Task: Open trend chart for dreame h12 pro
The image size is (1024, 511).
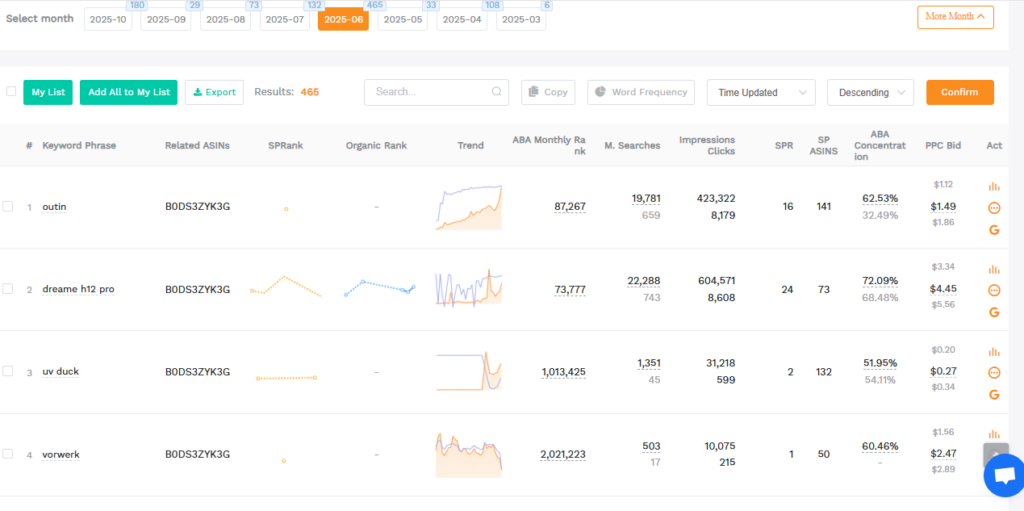Action: tap(469, 289)
